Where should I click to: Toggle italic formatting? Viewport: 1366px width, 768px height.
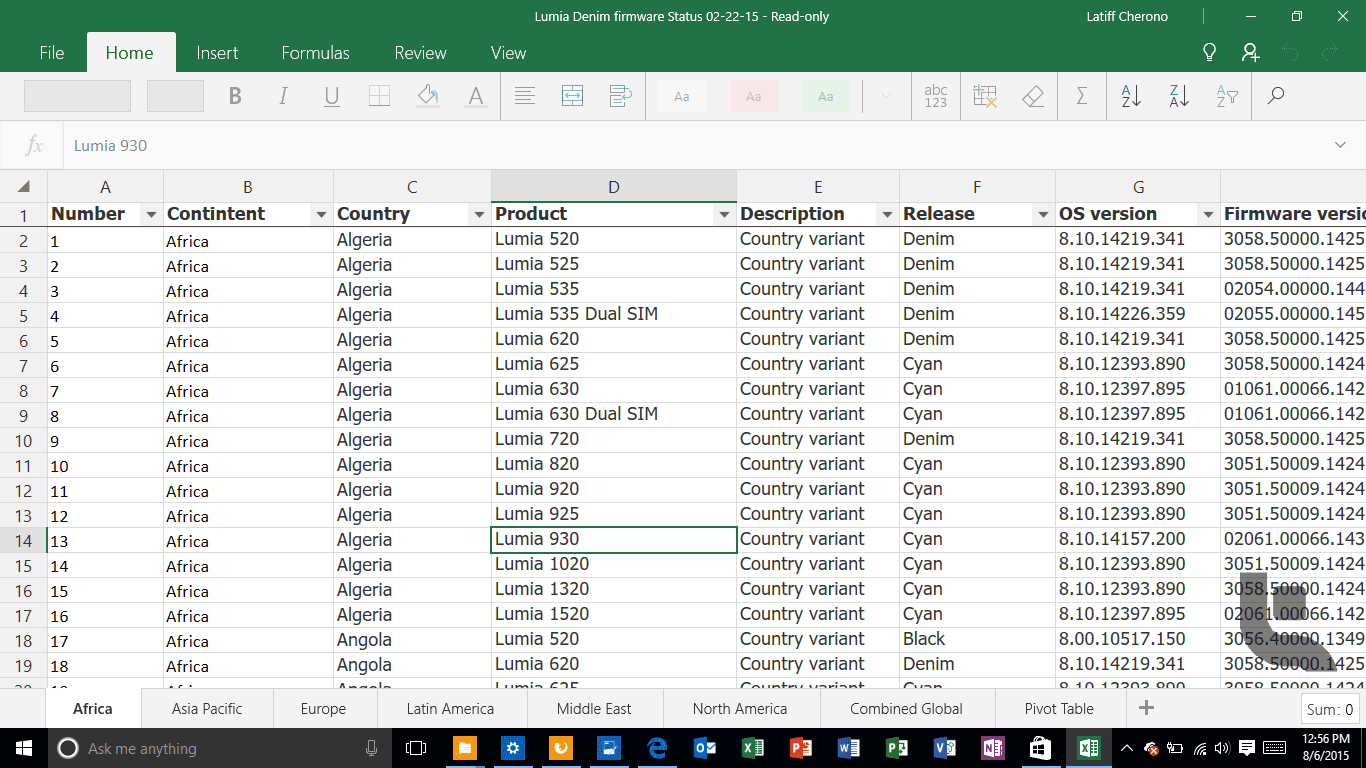pyautogui.click(x=283, y=96)
